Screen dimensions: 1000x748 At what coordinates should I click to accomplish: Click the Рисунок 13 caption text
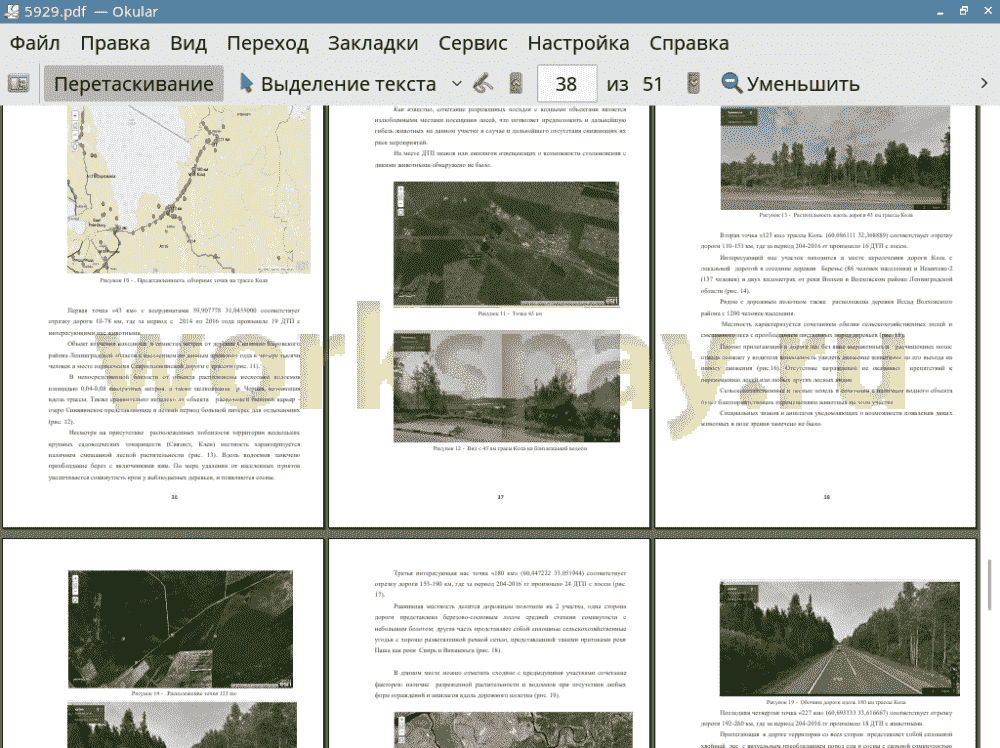pos(835,216)
